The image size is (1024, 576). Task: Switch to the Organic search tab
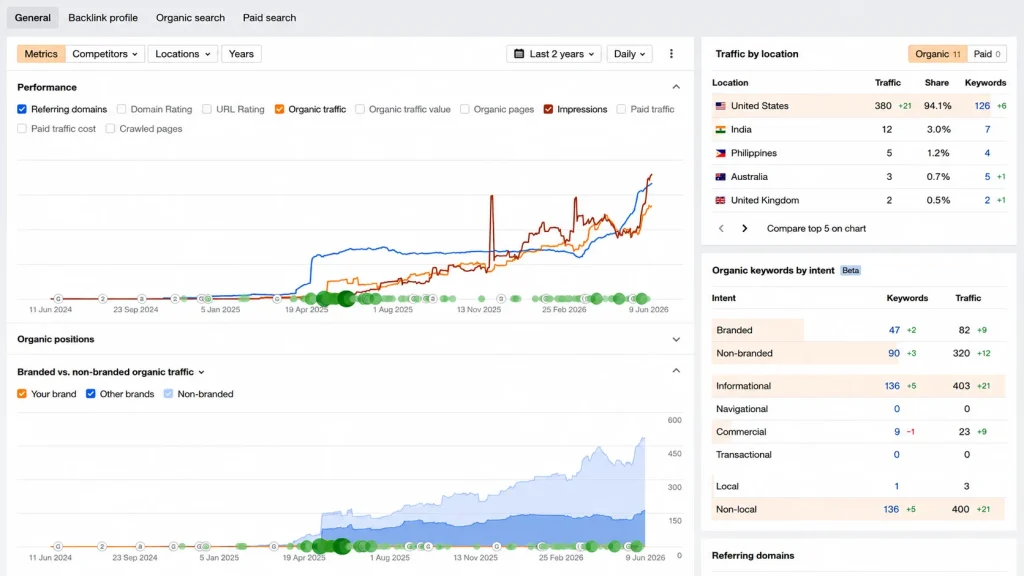[190, 18]
